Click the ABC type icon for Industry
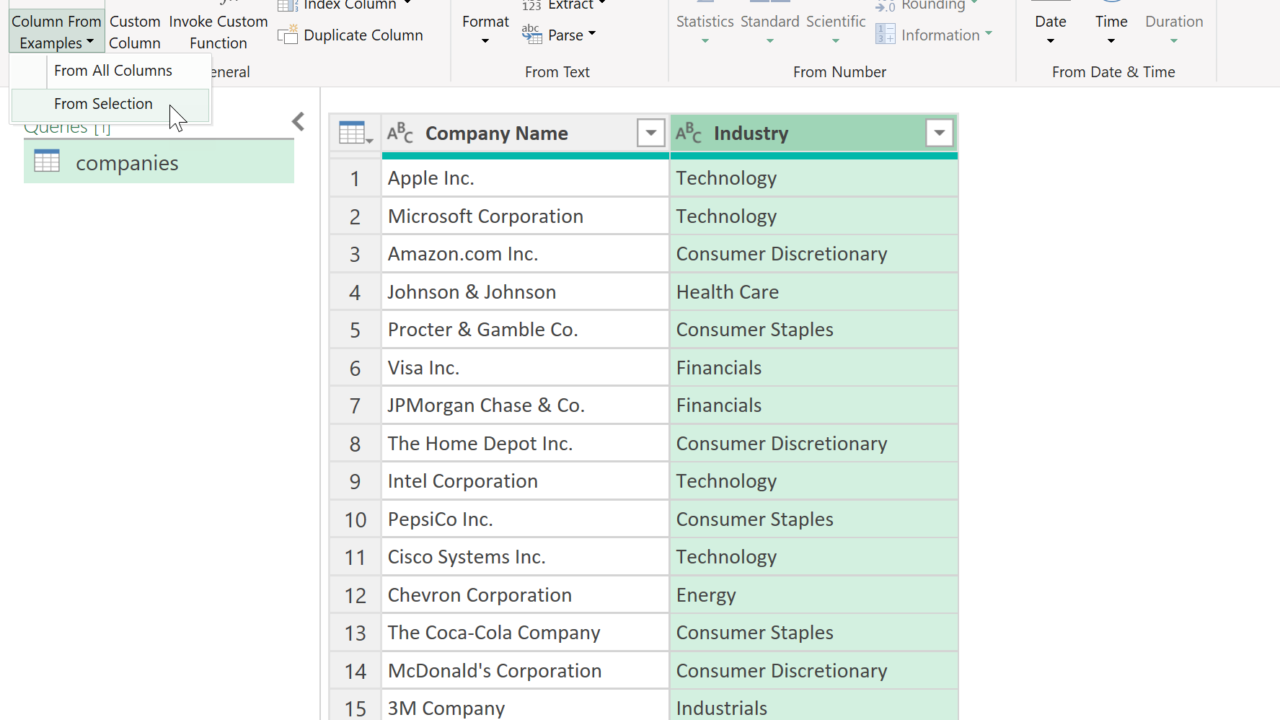 pyautogui.click(x=689, y=133)
